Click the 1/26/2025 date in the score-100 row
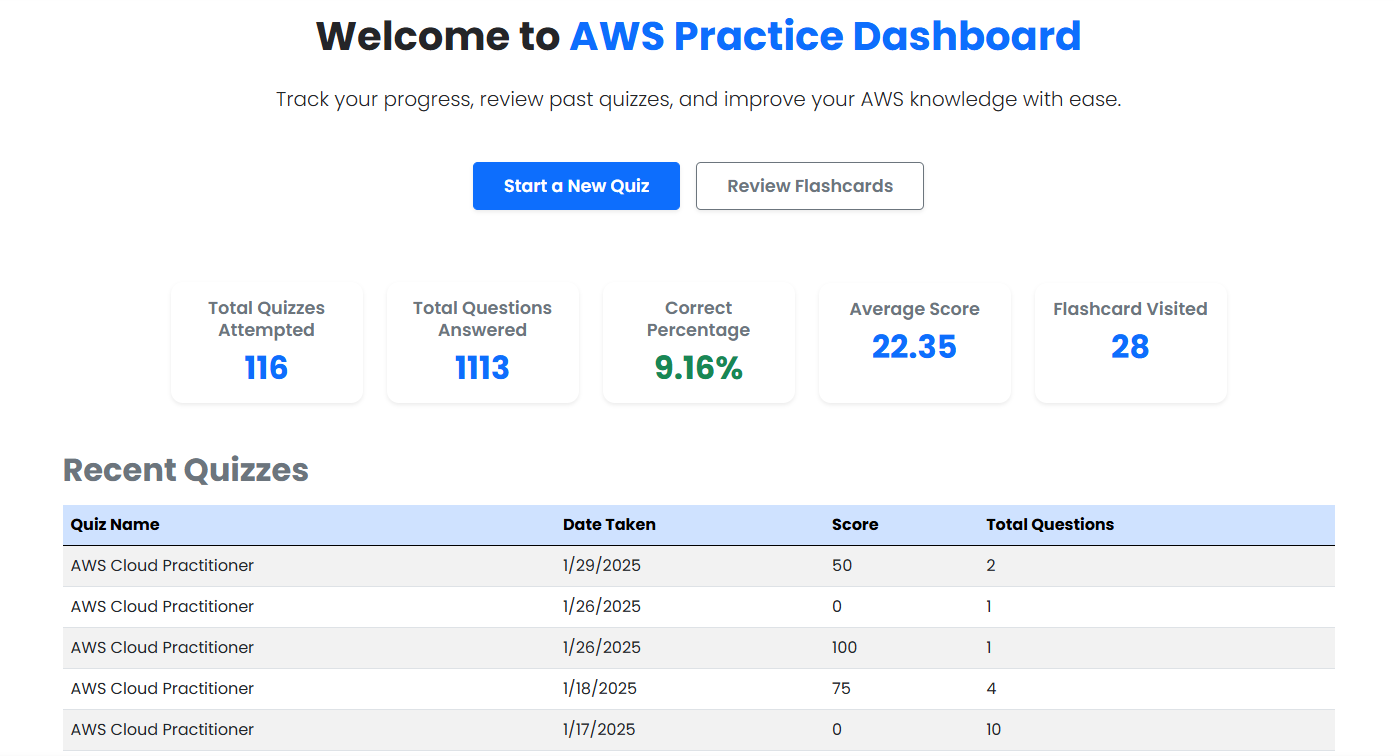Viewport: 1394px width, 756px height. (602, 648)
